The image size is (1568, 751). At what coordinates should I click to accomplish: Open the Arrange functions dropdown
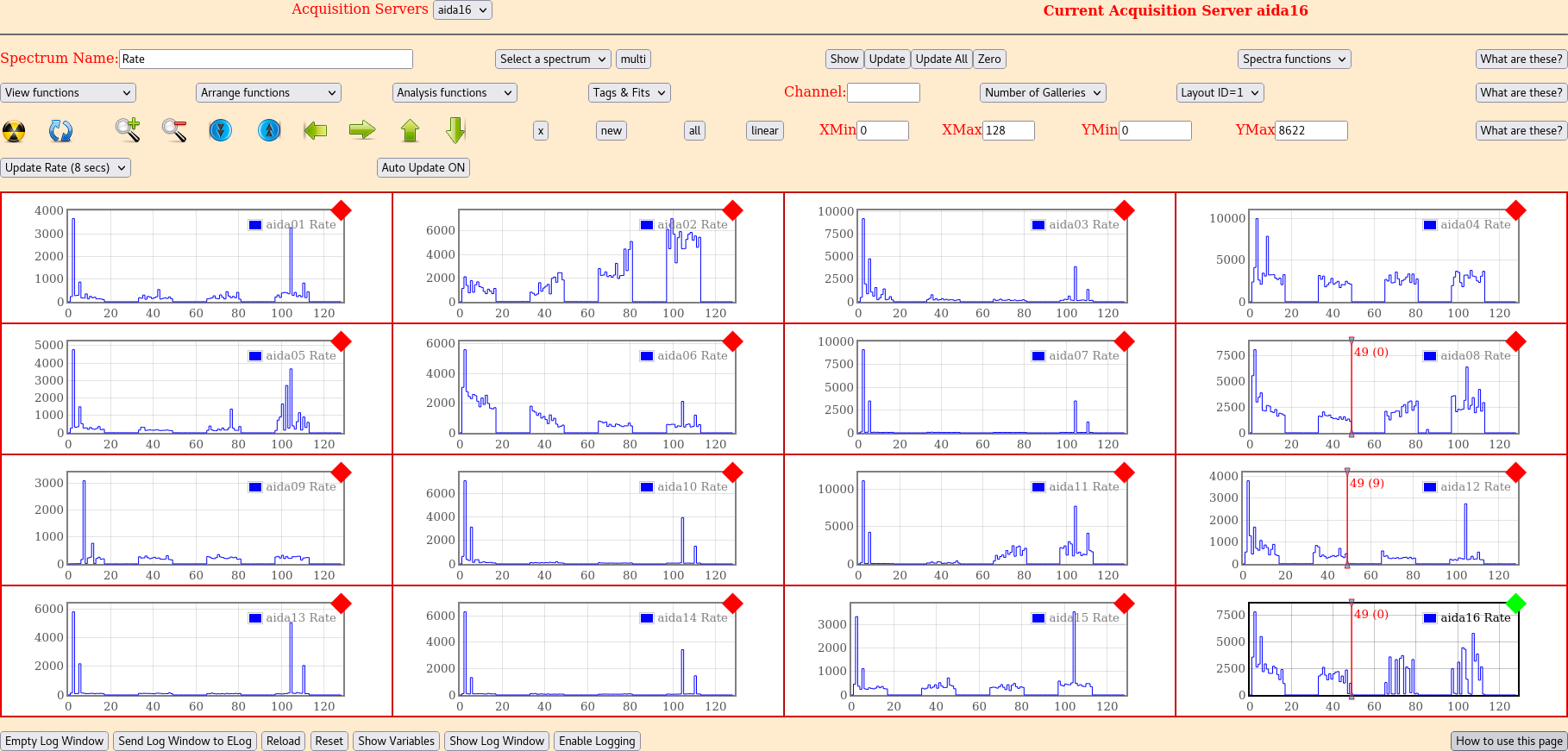(x=268, y=92)
